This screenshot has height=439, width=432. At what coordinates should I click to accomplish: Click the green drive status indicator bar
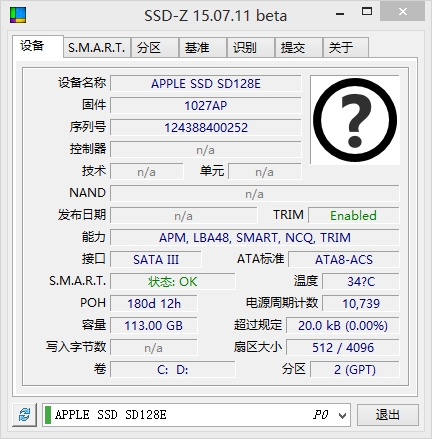(x=48, y=415)
